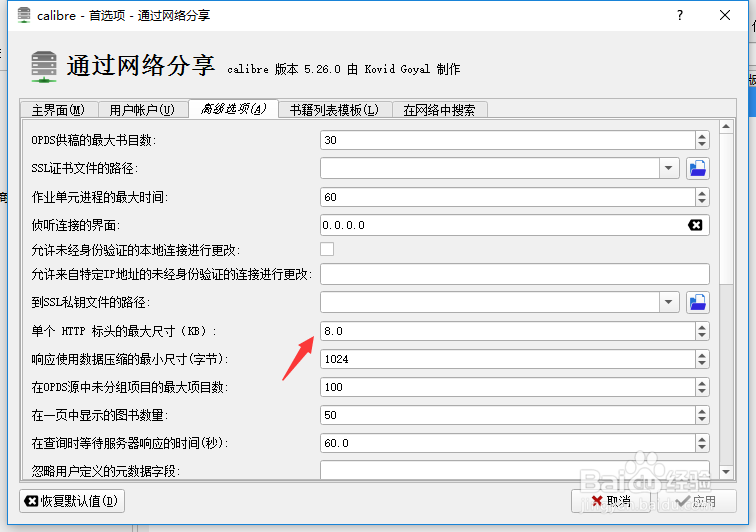
Task: Close the preferences dialog window
Action: pyautogui.click(x=725, y=15)
